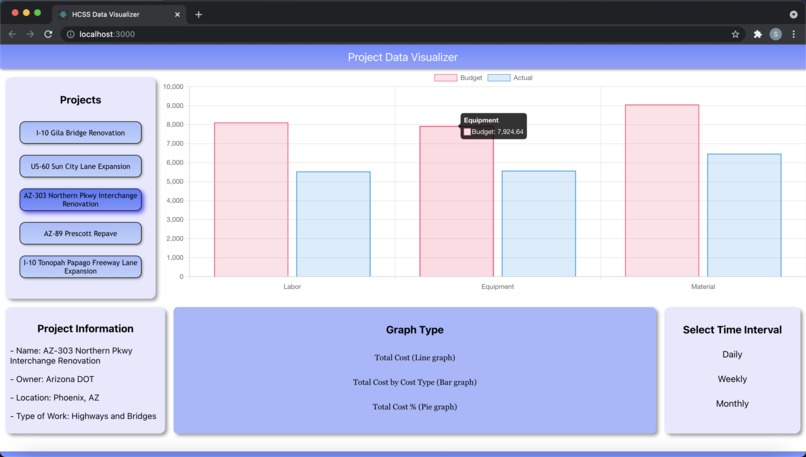Select AZ-89 Prescott Repave project
The height and width of the screenshot is (457, 806).
tap(81, 233)
